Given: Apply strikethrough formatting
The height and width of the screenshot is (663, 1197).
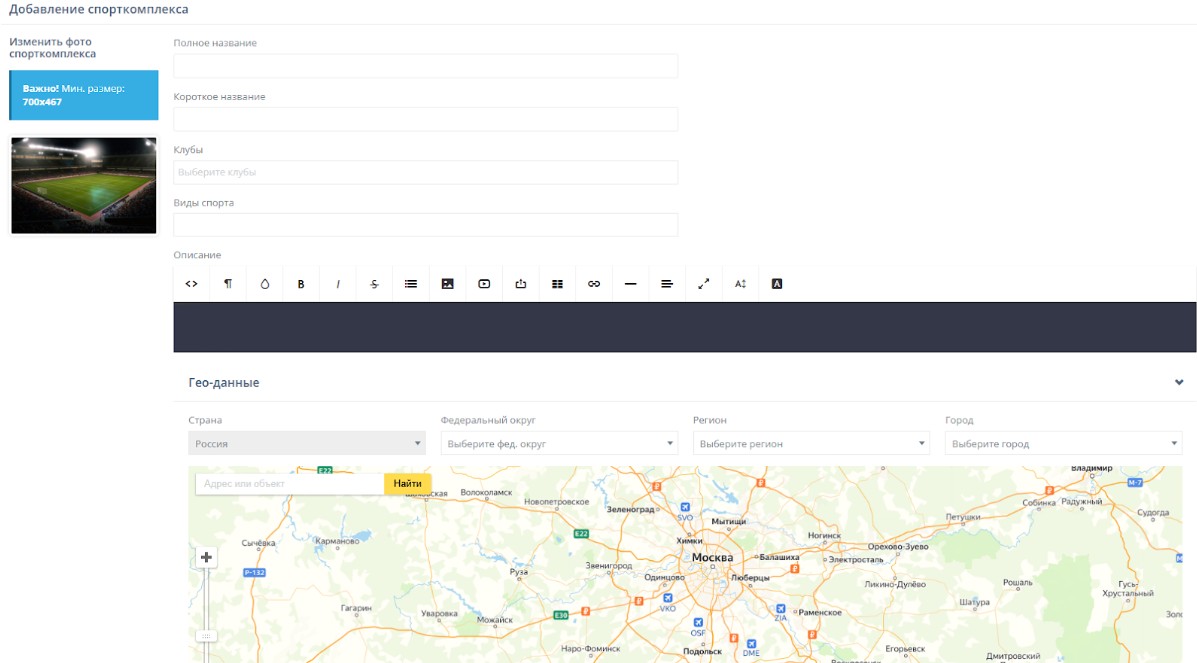Looking at the screenshot, I should click(374, 284).
